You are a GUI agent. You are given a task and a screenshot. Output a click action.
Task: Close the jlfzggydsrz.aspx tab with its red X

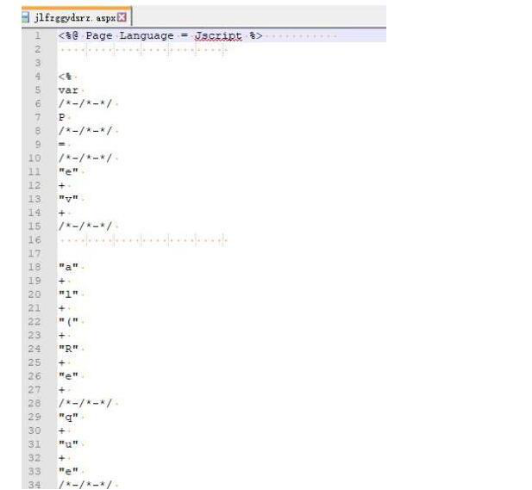pos(122,17)
